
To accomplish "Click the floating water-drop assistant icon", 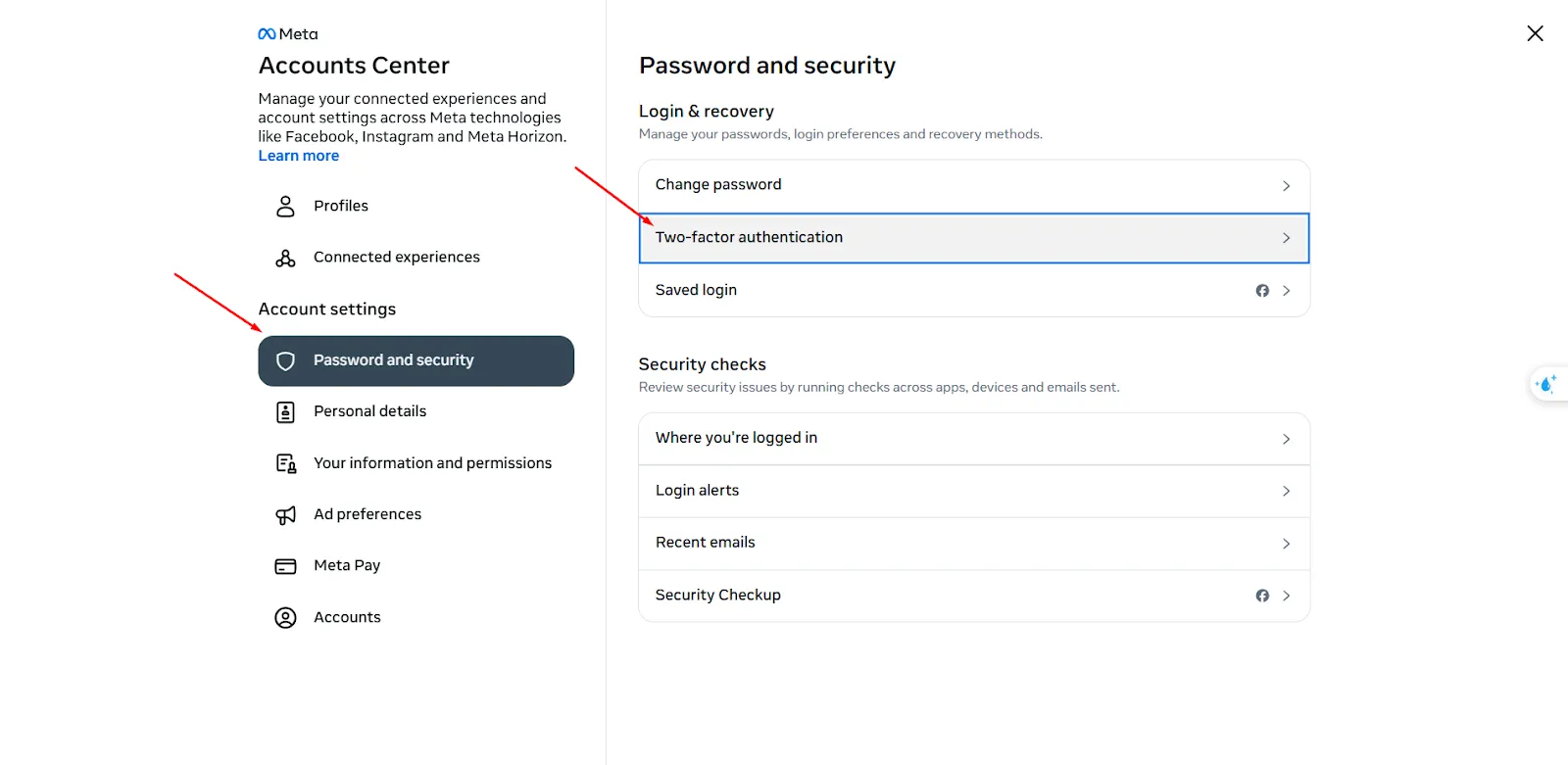I will point(1547,384).
